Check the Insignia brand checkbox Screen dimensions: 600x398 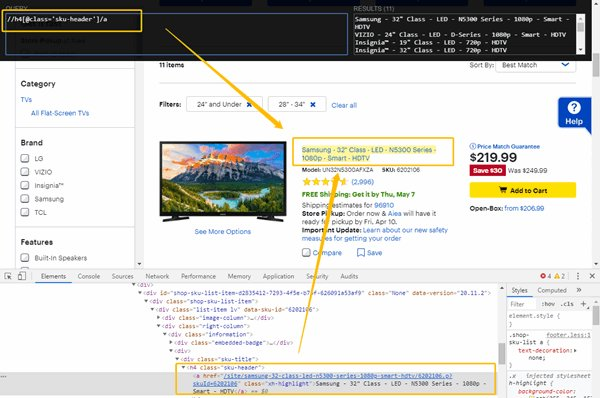25,185
